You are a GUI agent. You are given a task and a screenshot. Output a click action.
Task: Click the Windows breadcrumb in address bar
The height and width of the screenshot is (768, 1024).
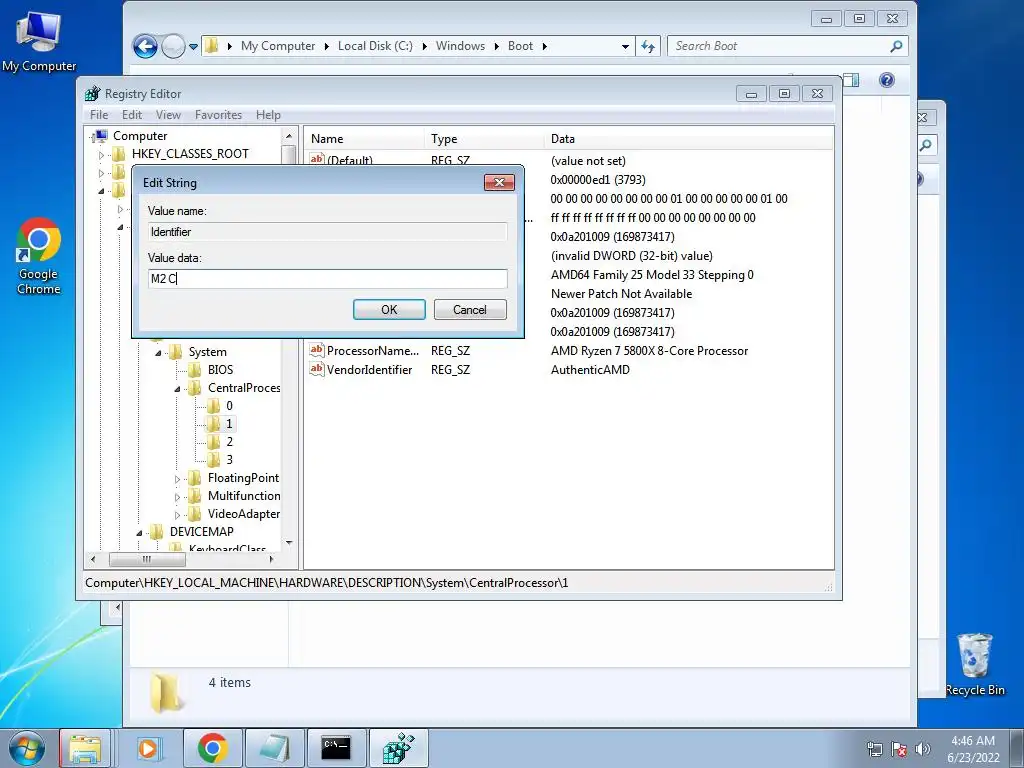tap(460, 46)
